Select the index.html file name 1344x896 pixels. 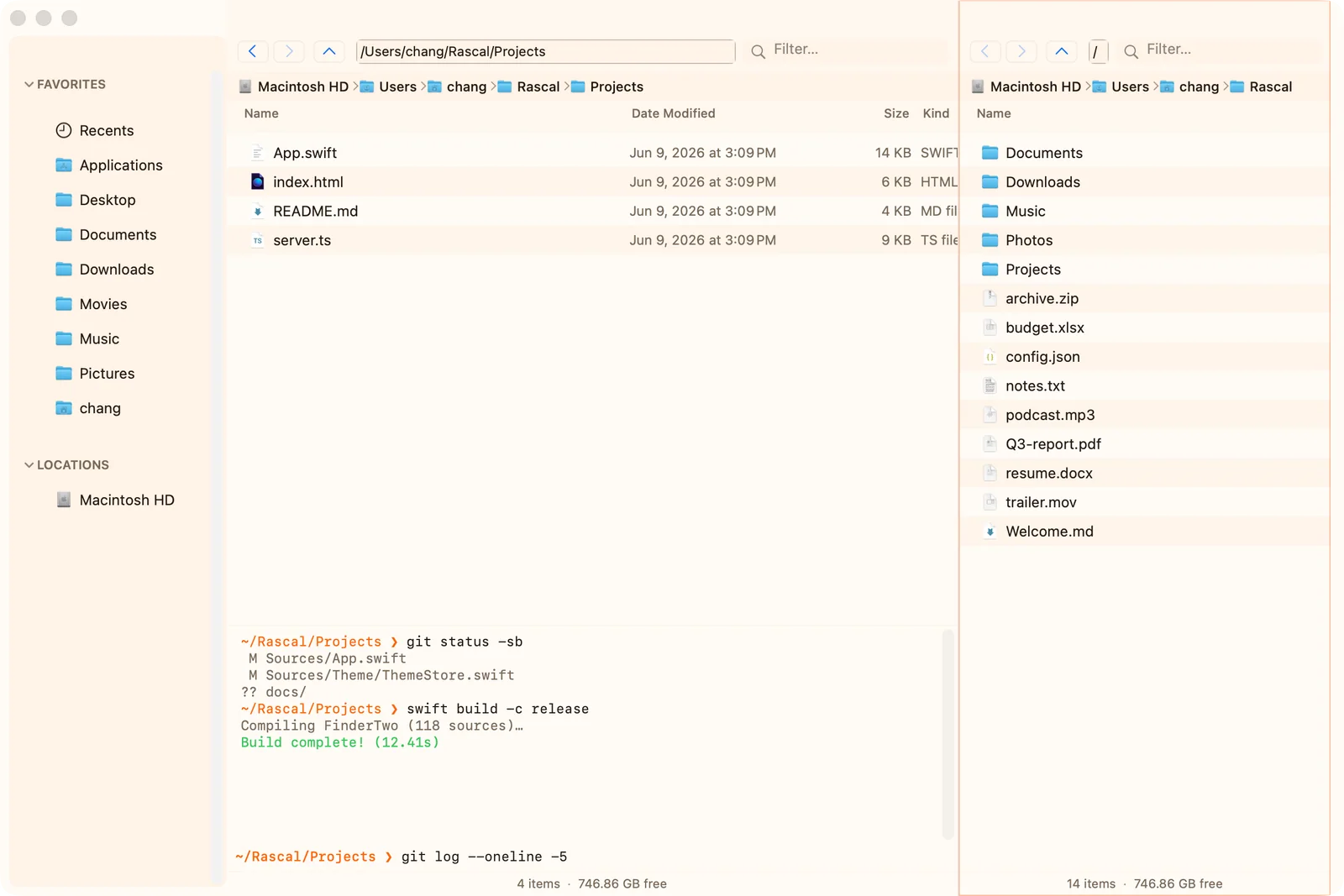click(x=308, y=181)
